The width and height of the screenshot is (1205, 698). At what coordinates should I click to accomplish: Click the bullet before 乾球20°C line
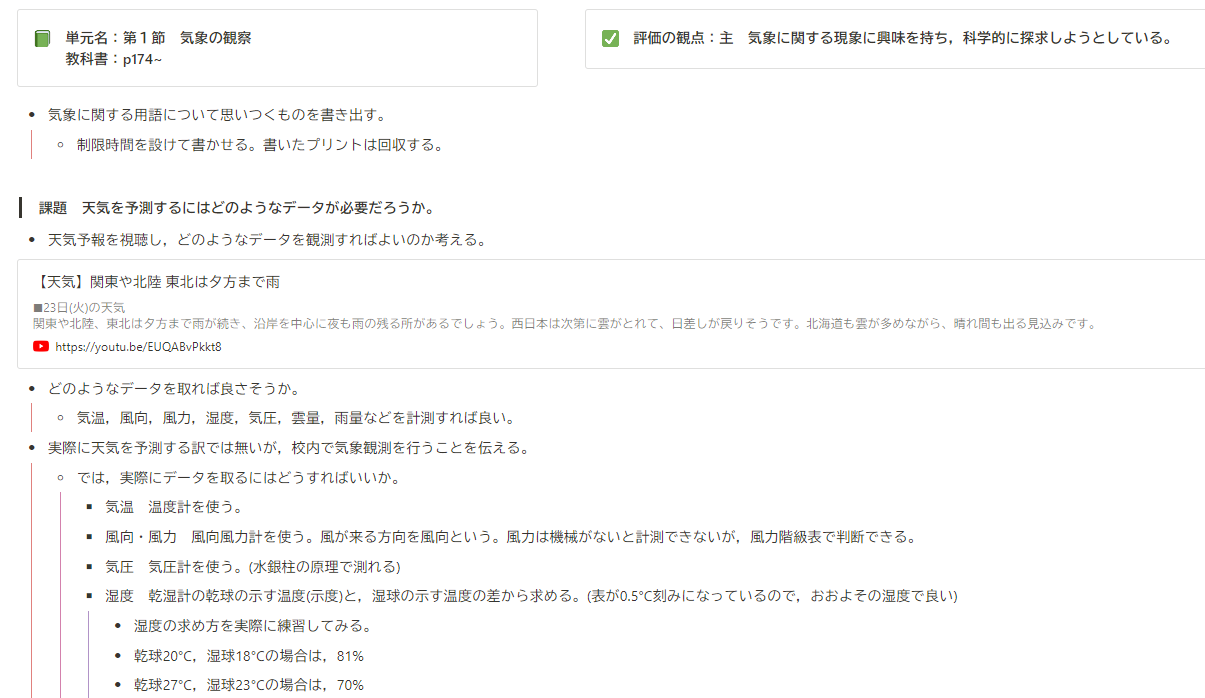pyautogui.click(x=118, y=657)
